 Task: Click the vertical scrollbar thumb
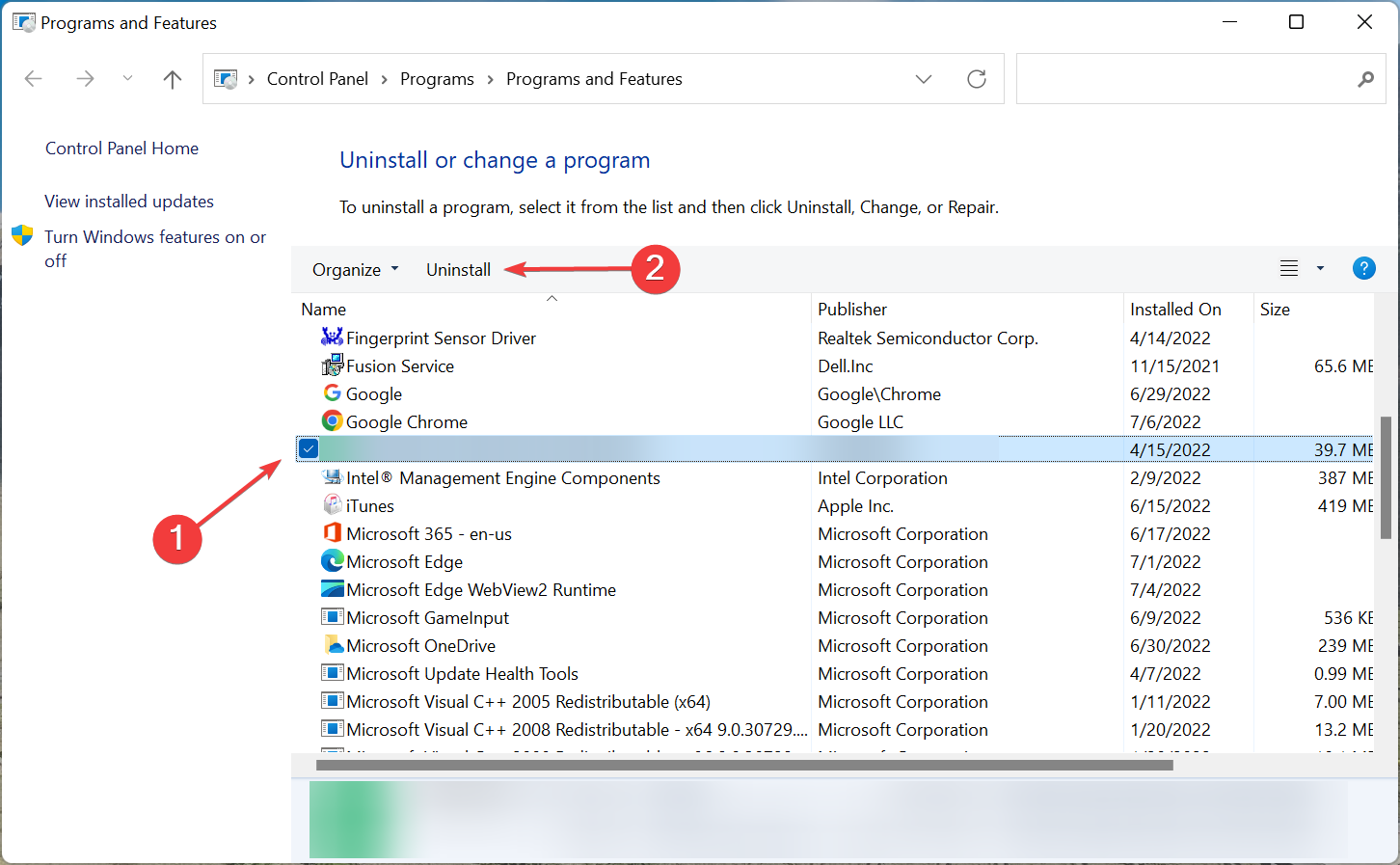click(x=1386, y=477)
